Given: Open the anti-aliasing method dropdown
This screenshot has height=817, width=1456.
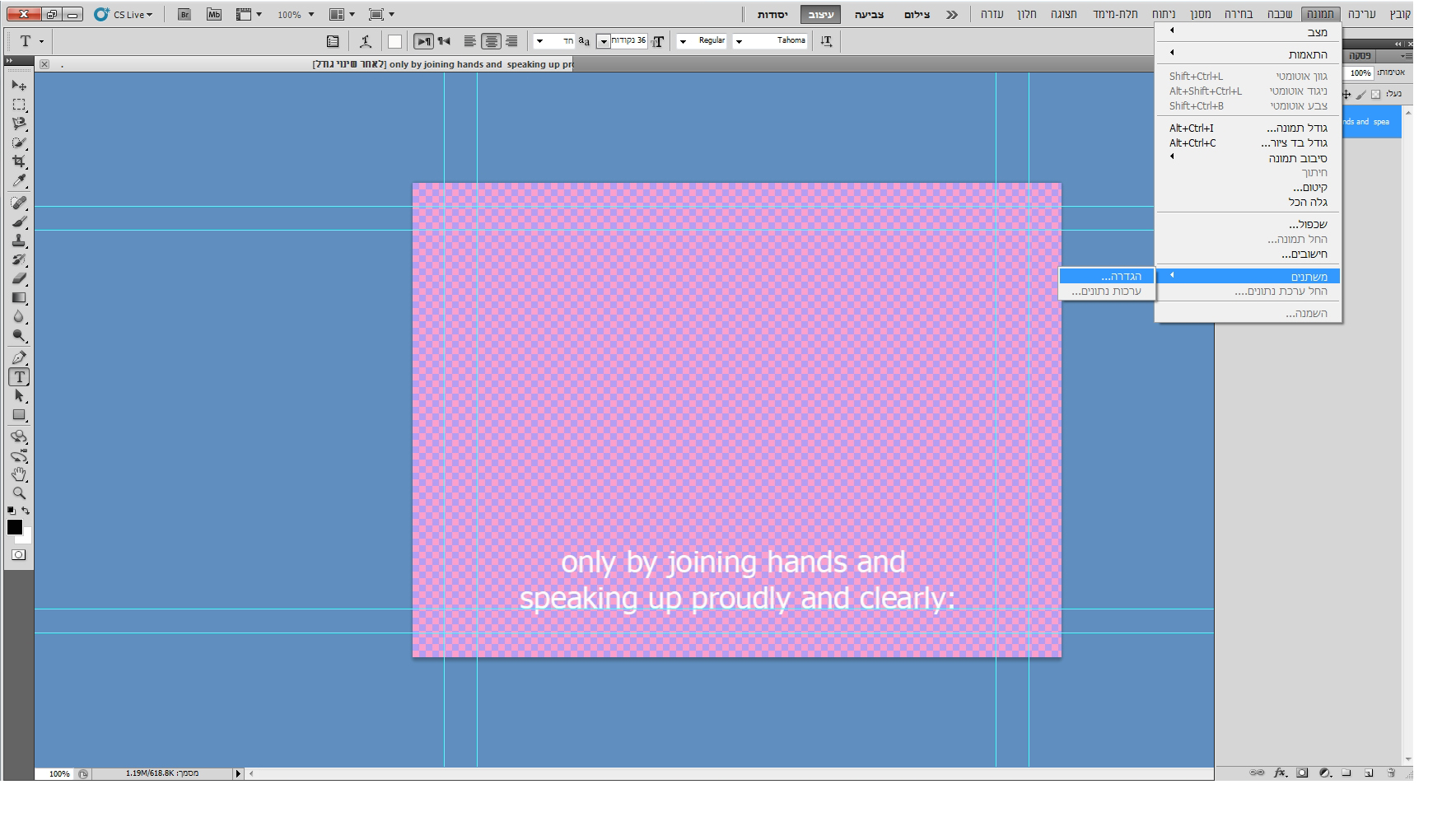Looking at the screenshot, I should [539, 41].
